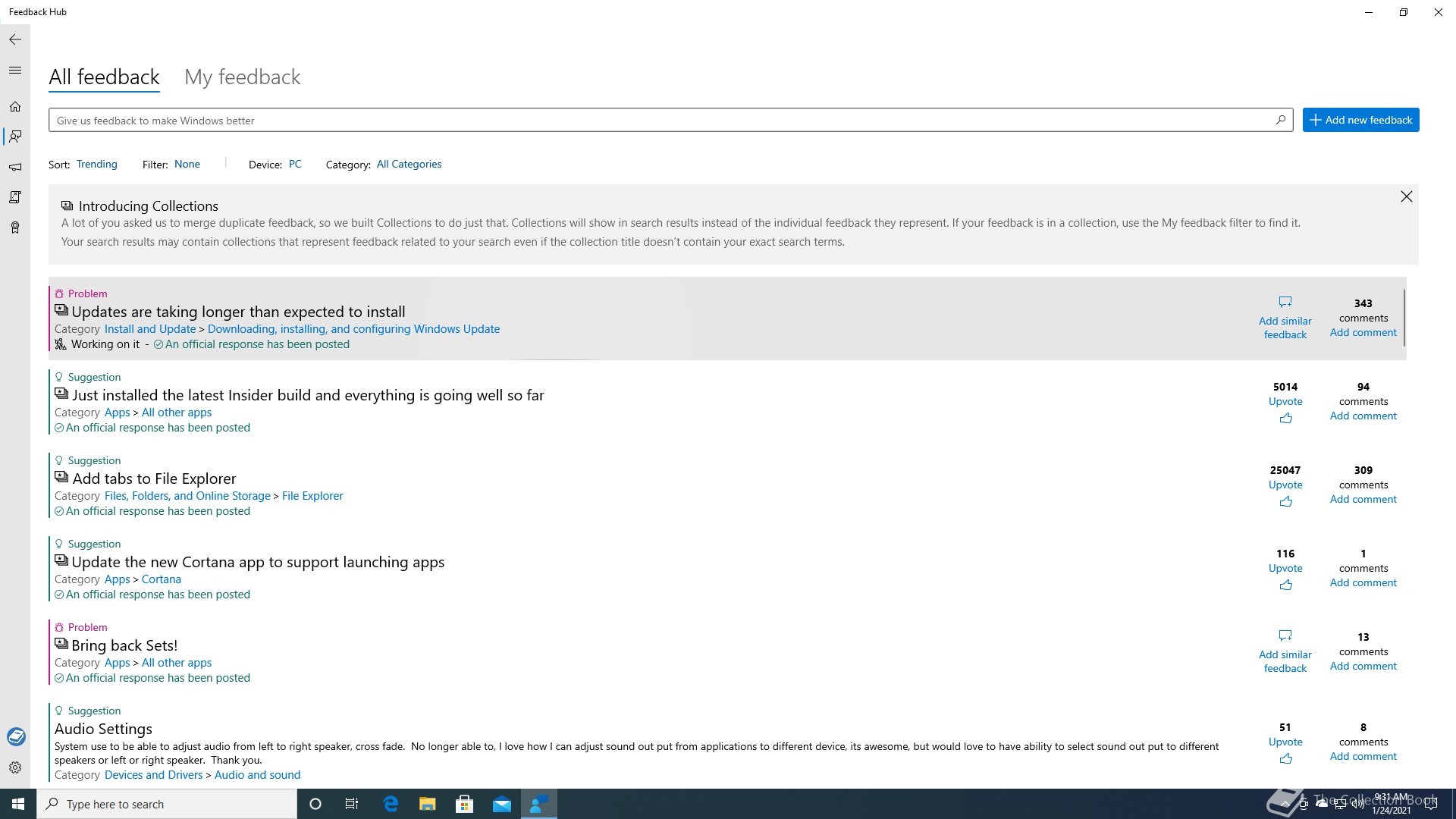Click Add comment for 343 comments item

[x=1363, y=332]
